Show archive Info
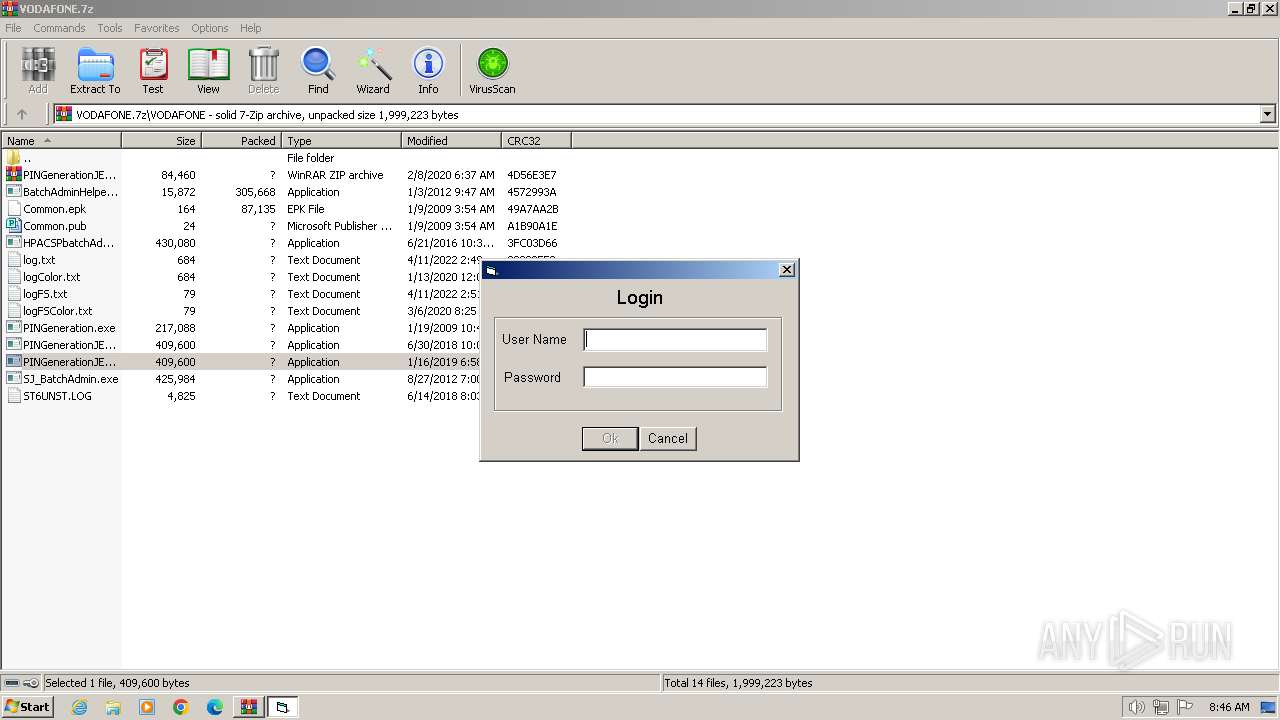Viewport: 1280px width, 720px height. (428, 71)
